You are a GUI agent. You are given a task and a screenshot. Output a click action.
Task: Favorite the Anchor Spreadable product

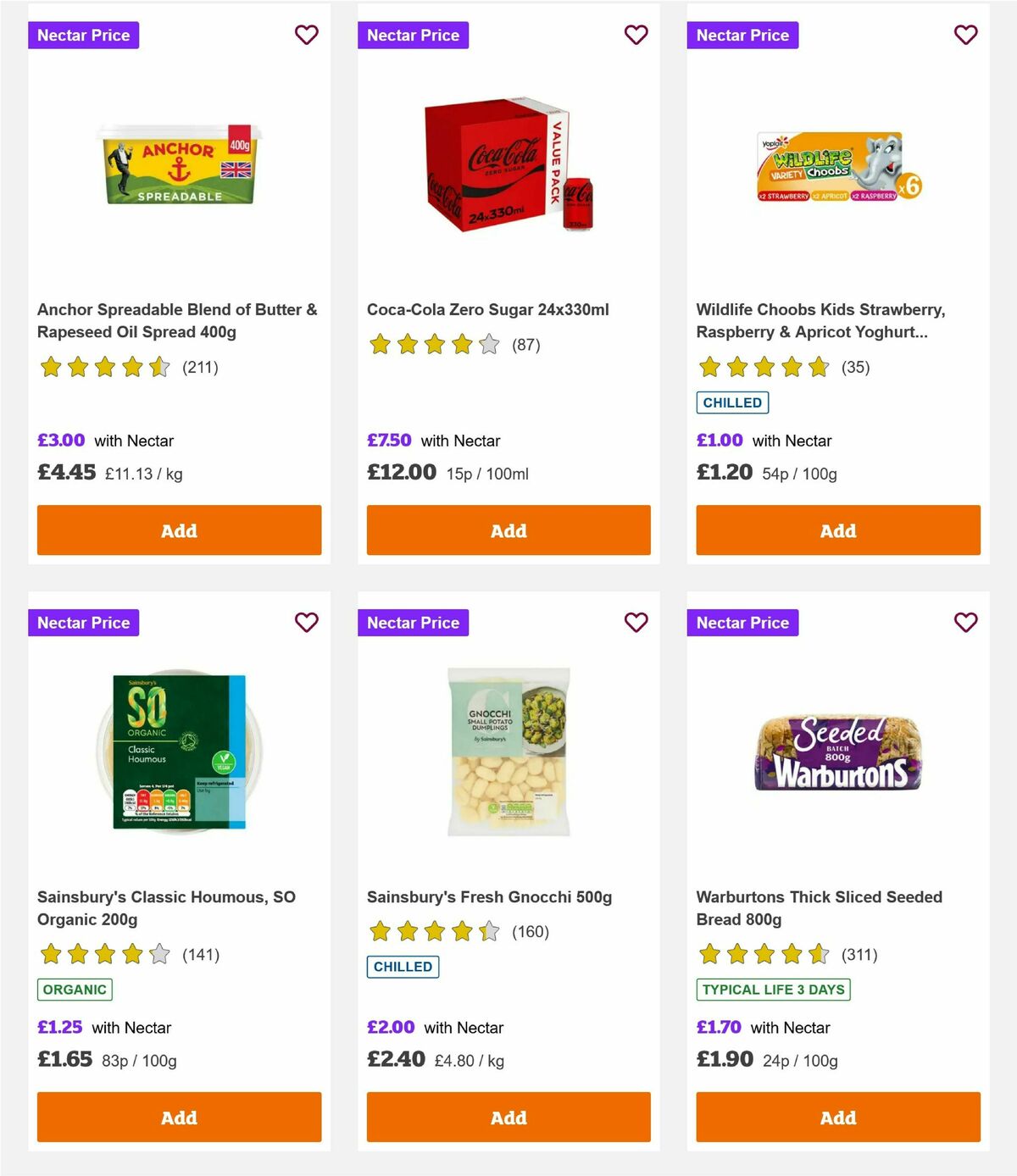(x=307, y=35)
